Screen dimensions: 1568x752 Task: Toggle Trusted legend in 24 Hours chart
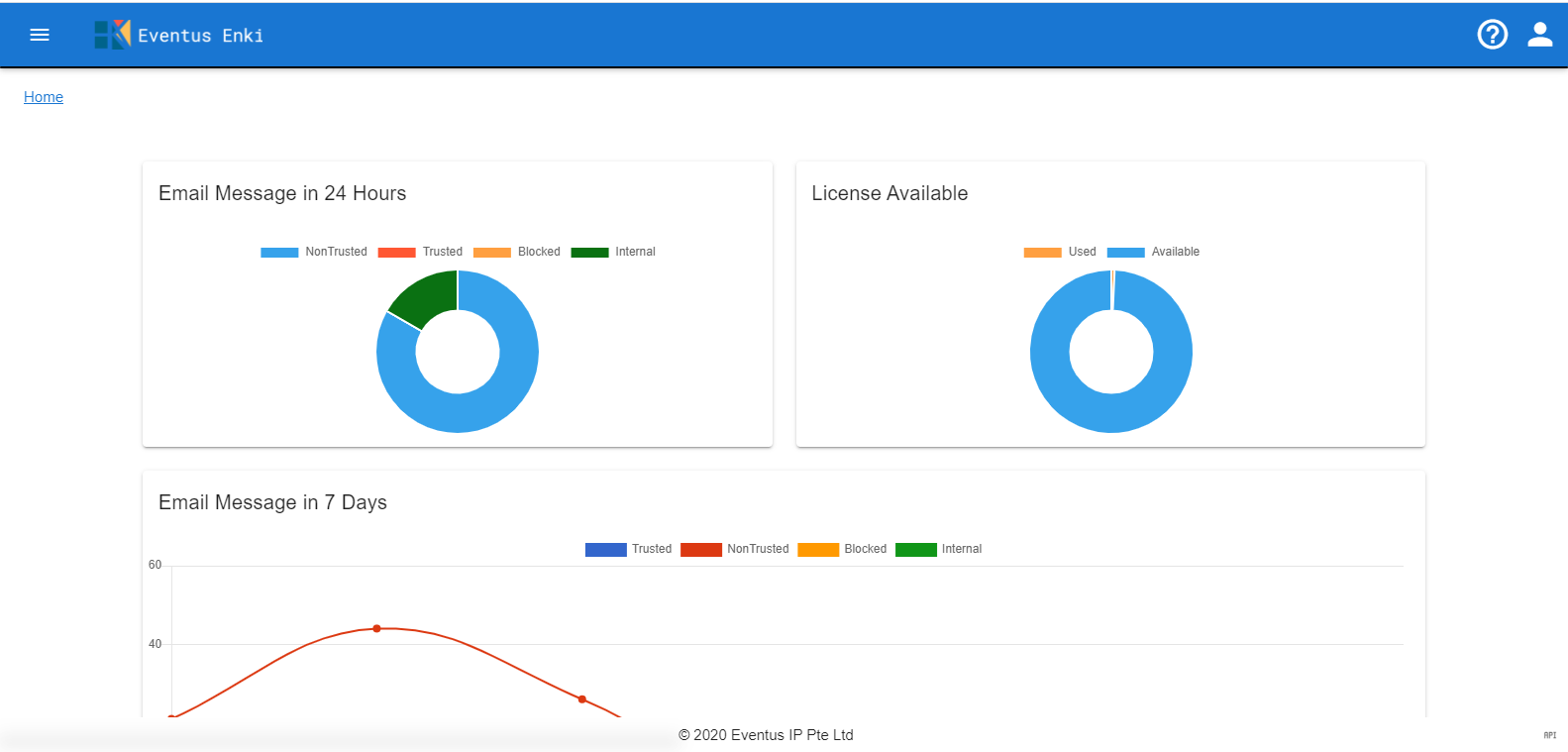pos(420,252)
